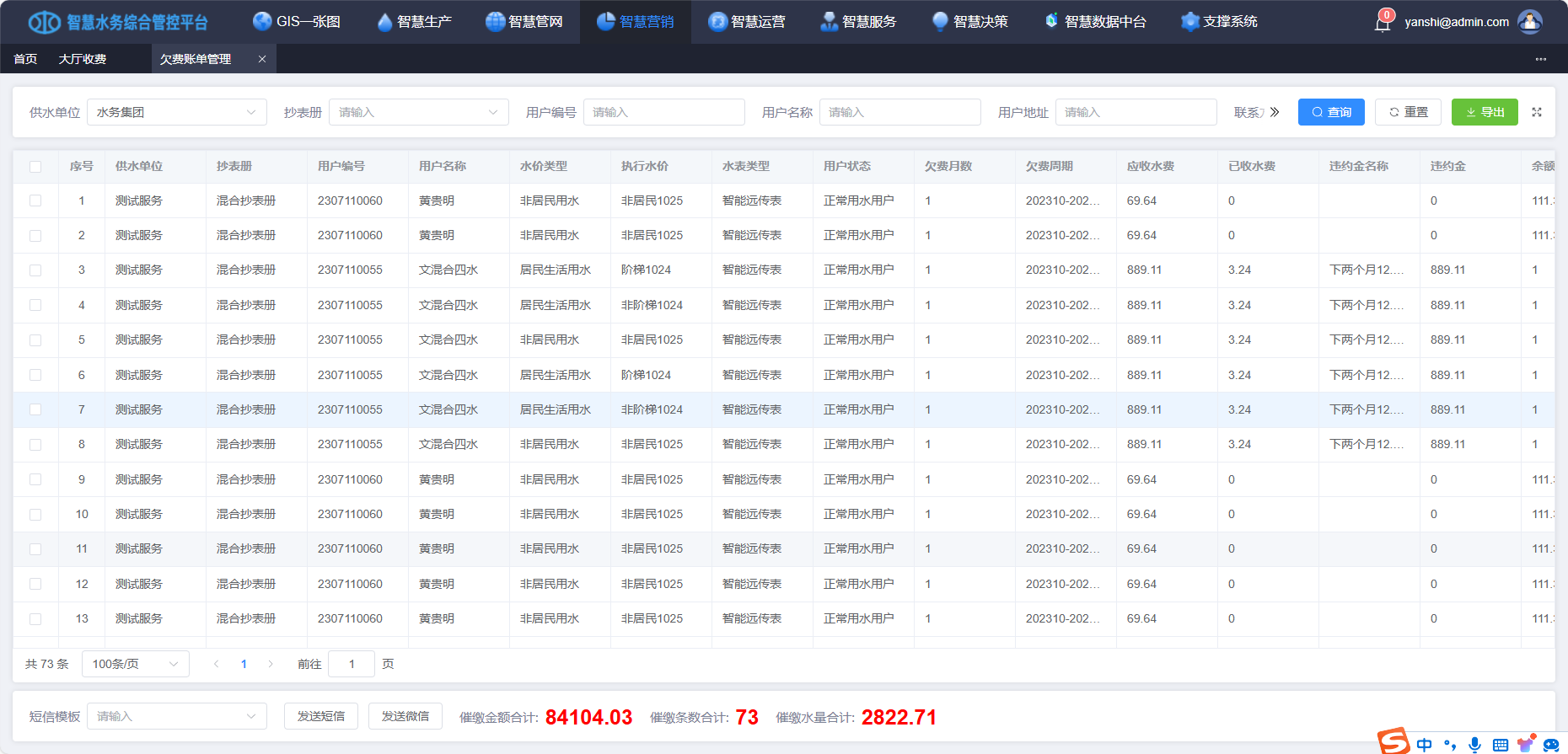Click the 查询 search button
The width and height of the screenshot is (1568, 754).
click(x=1331, y=112)
